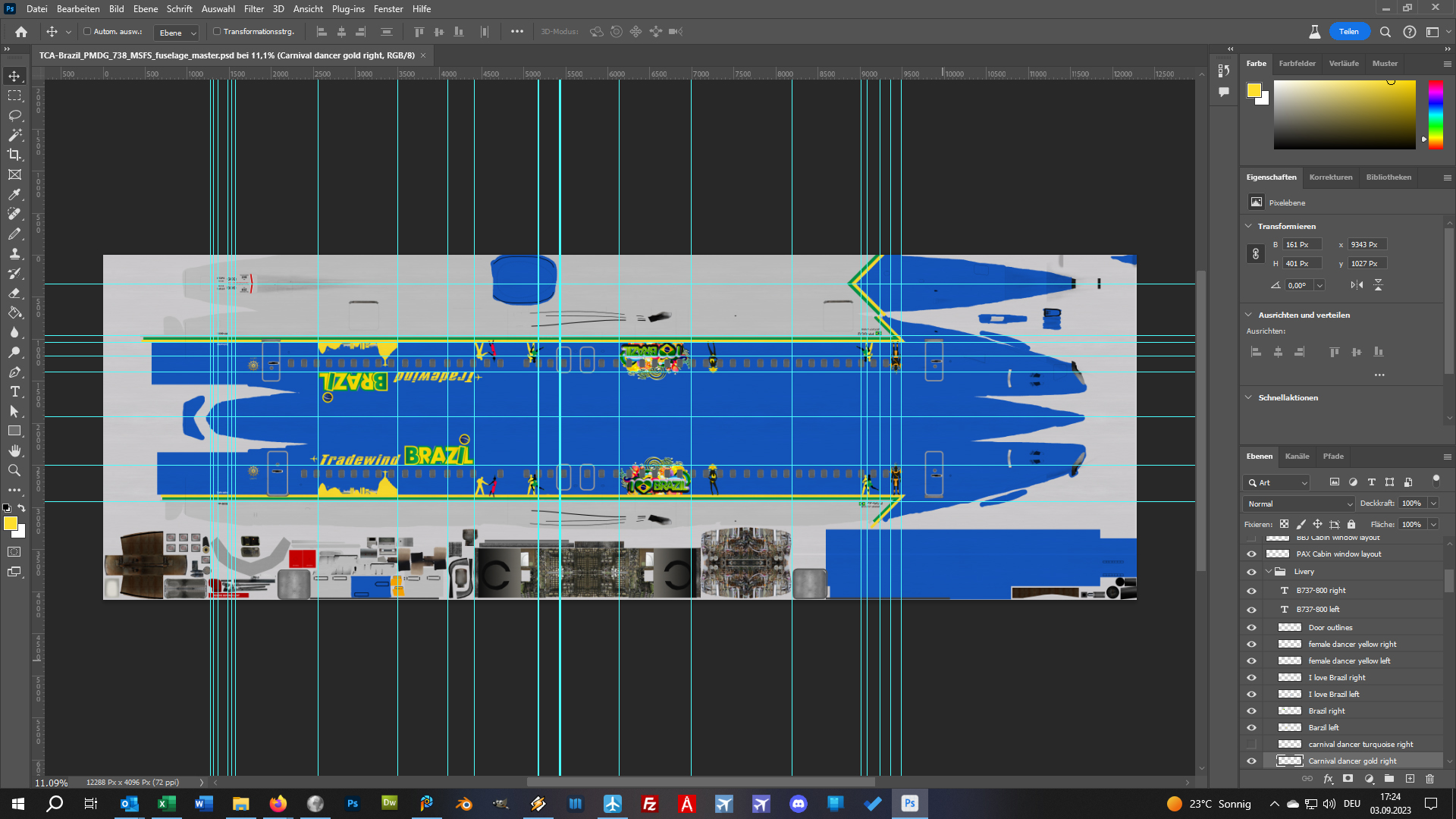
Task: Select the Lasso tool
Action: (x=14, y=115)
